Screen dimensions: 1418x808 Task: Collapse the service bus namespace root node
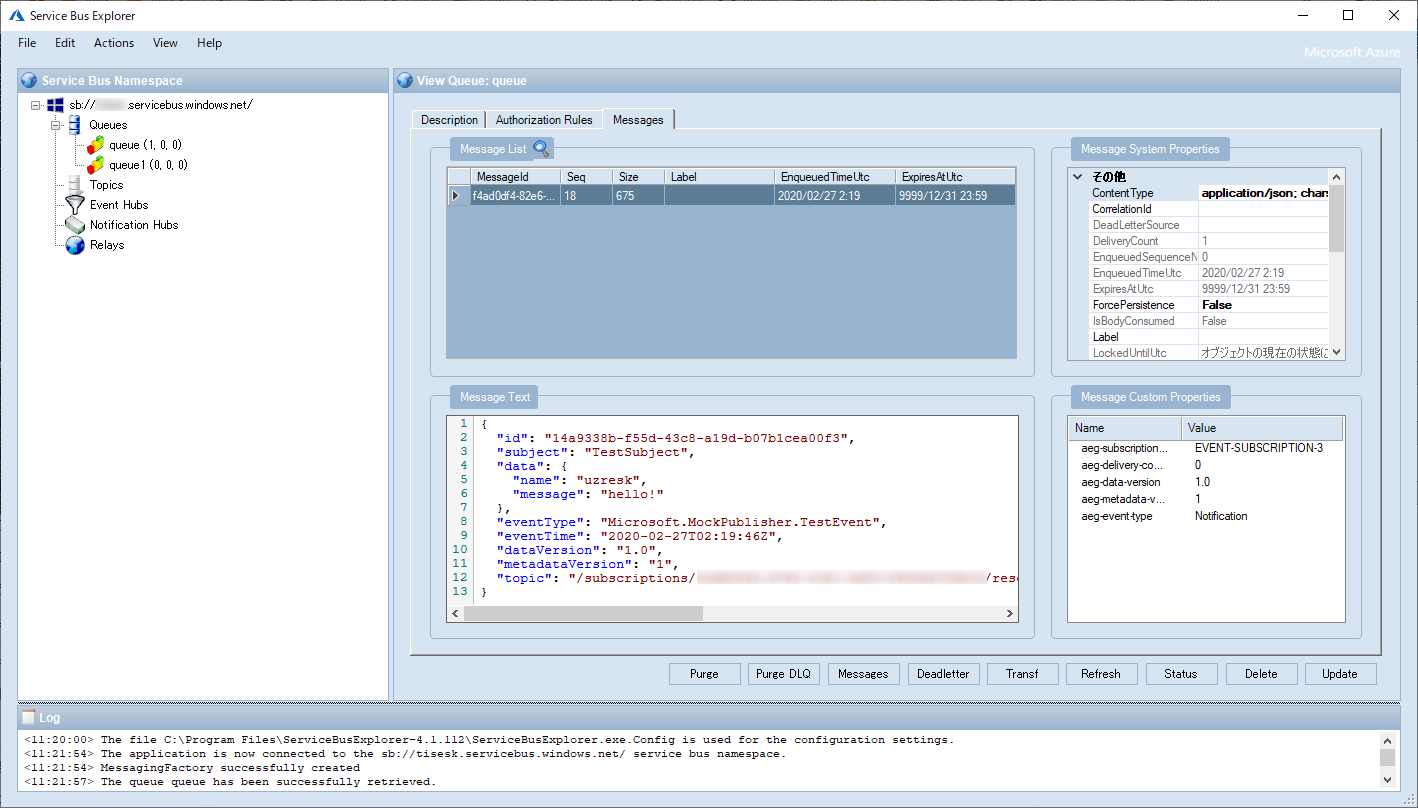[x=36, y=105]
